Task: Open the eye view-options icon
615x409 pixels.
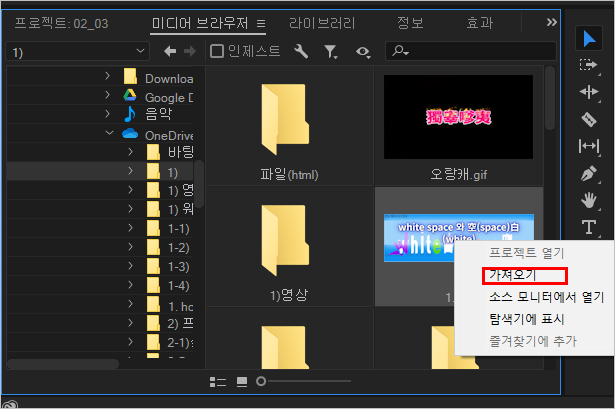Action: point(363,52)
